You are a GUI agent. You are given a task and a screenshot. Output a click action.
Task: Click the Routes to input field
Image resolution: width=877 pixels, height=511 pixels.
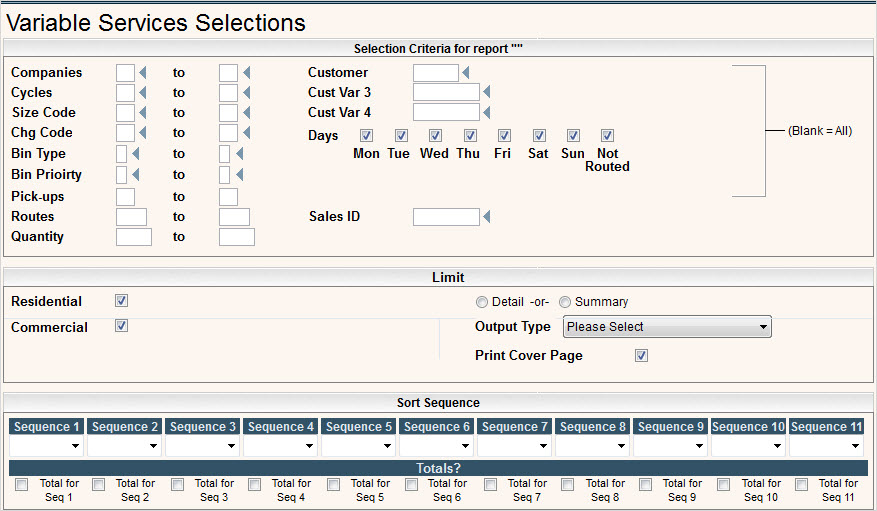(x=234, y=217)
